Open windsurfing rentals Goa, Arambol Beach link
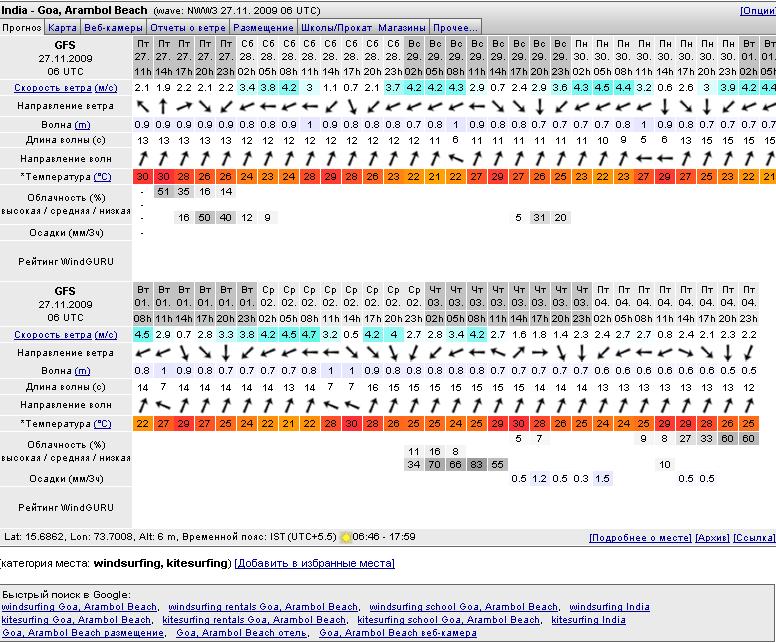The height and width of the screenshot is (643, 776). coord(262,607)
